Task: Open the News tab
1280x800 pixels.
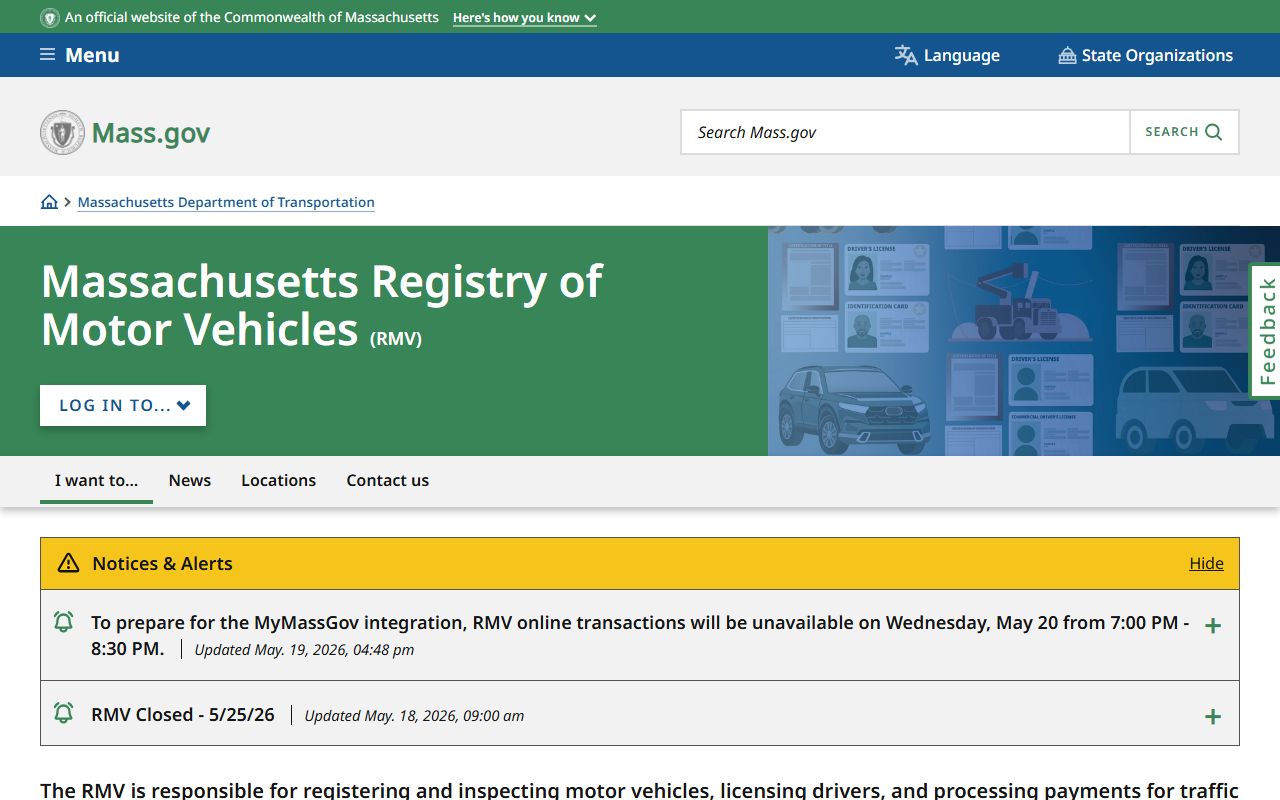Action: click(x=190, y=480)
